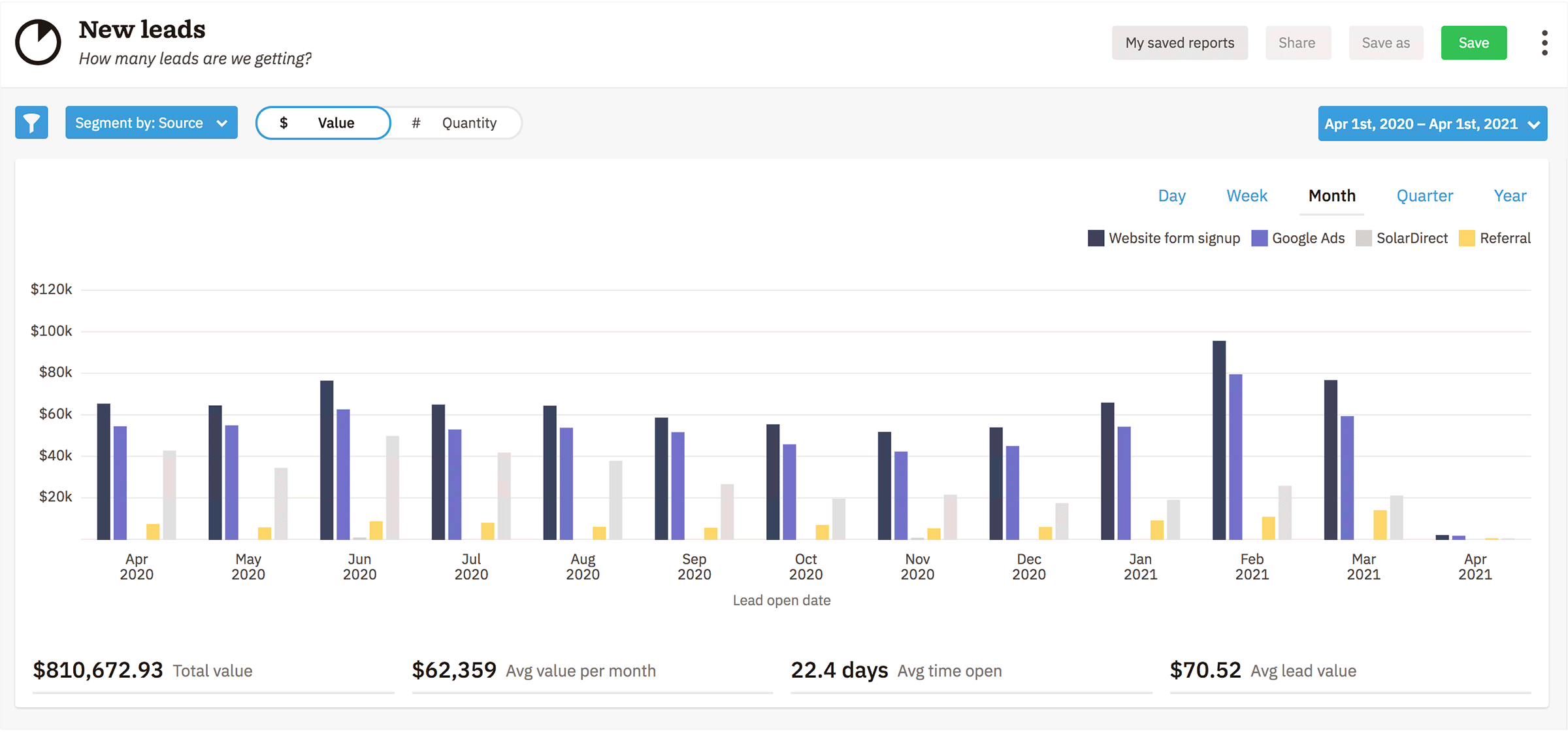Click the blue filter funnel icon

pos(31,123)
